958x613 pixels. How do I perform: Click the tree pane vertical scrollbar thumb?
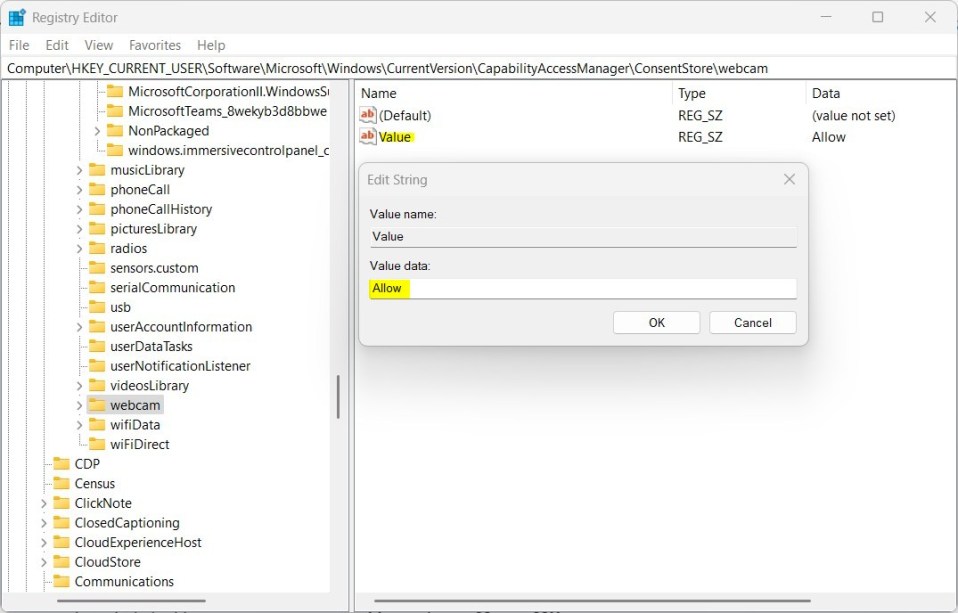coord(338,397)
